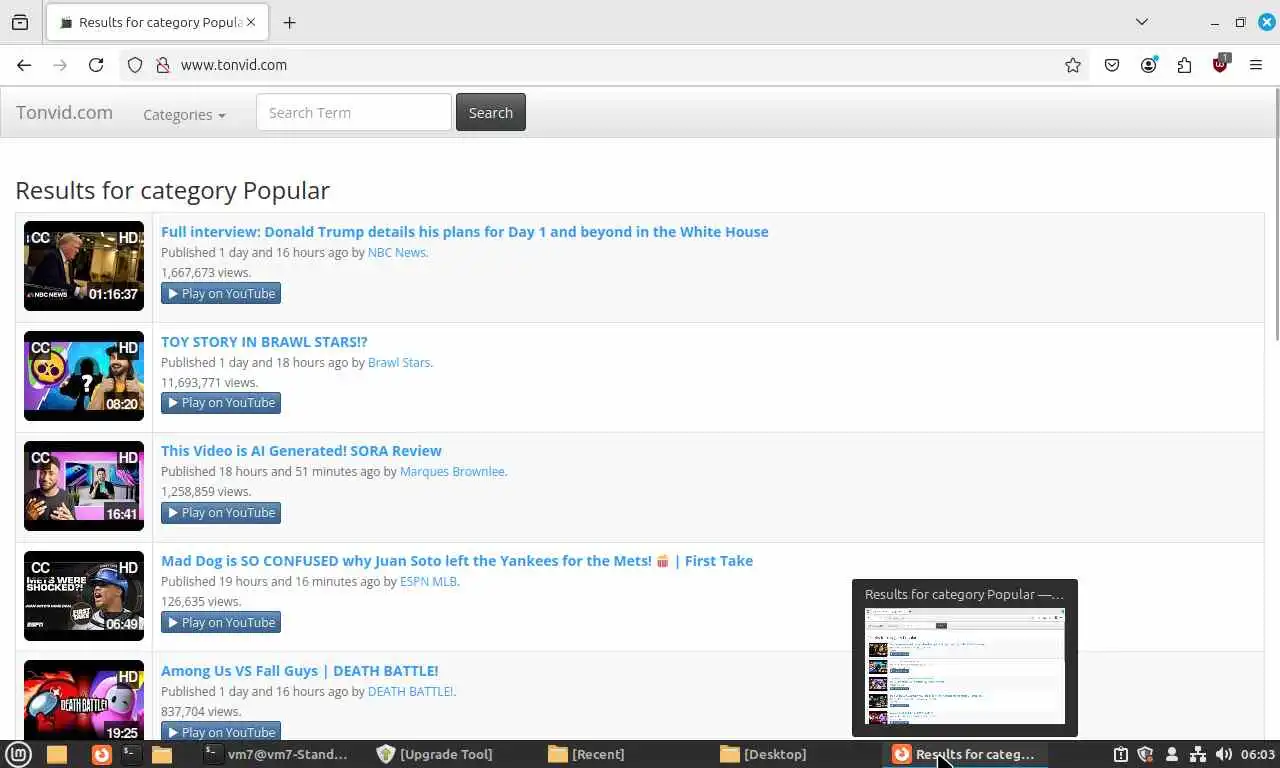Screen dimensions: 1280x768
Task: Expand the Categories dropdown
Action: pos(184,114)
